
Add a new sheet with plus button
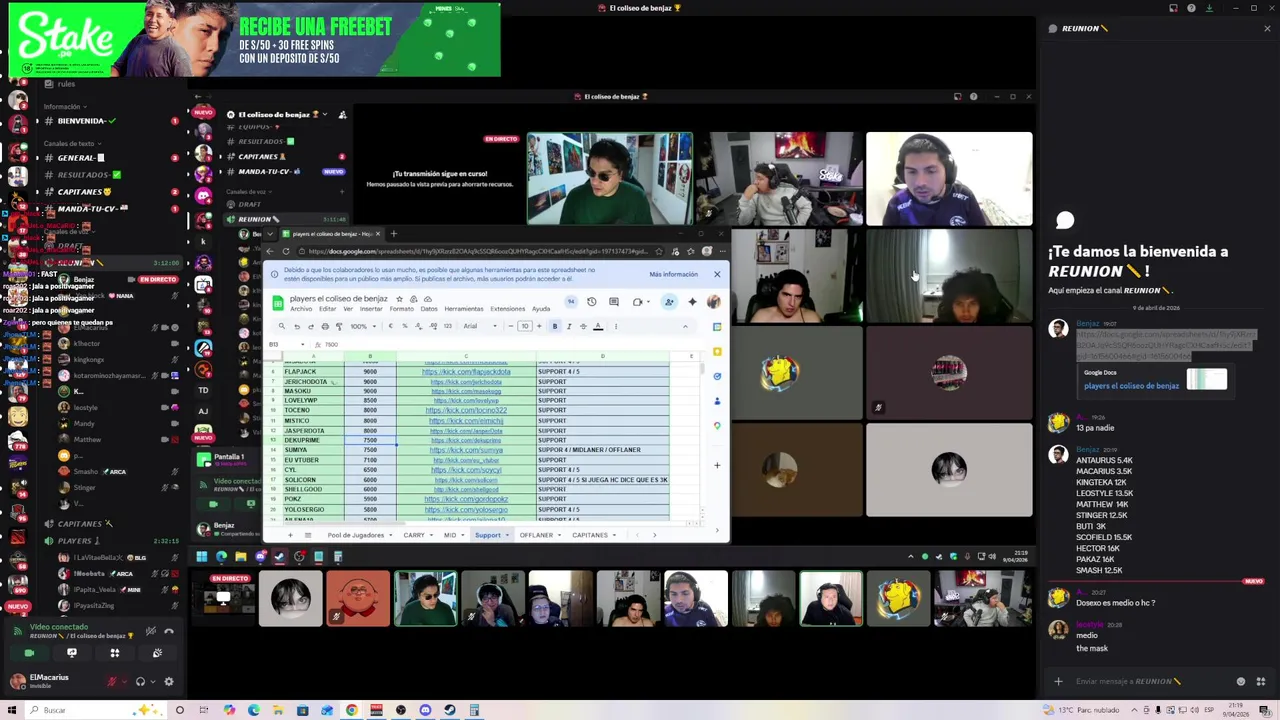[290, 535]
